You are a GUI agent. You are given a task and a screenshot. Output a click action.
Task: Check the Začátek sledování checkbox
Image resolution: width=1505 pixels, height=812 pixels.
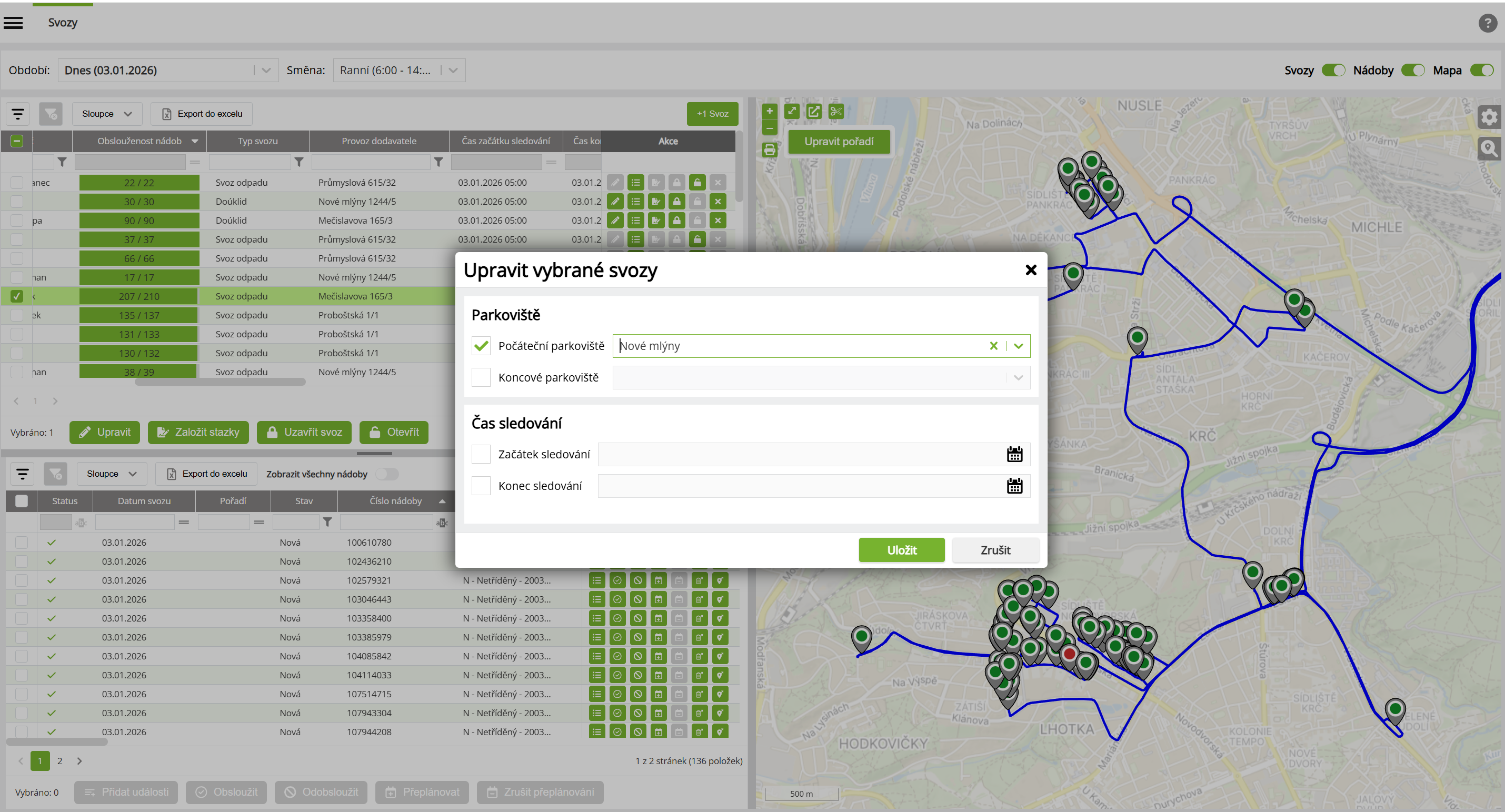pyautogui.click(x=481, y=455)
